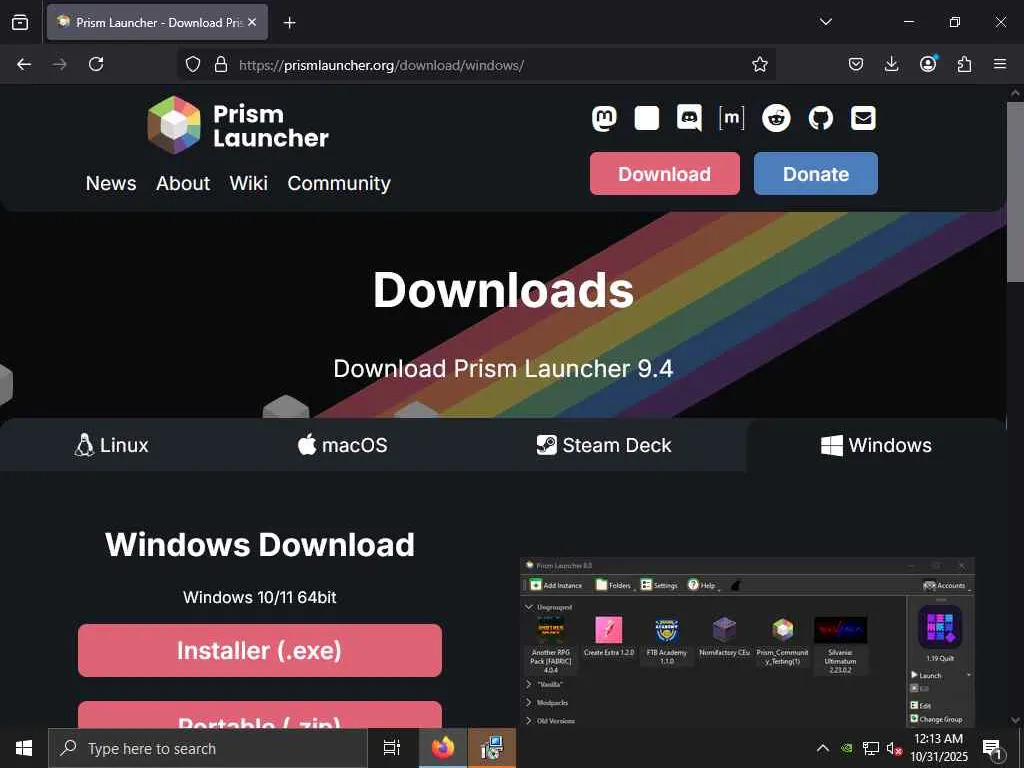Switch to the Linux download tab

coord(112,445)
